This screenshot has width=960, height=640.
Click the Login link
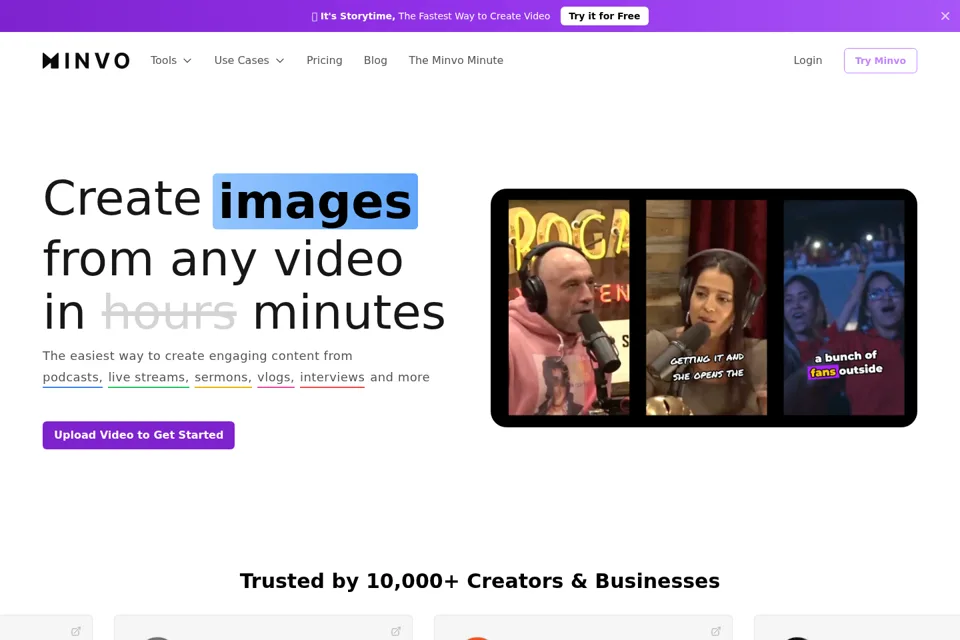[x=808, y=61]
